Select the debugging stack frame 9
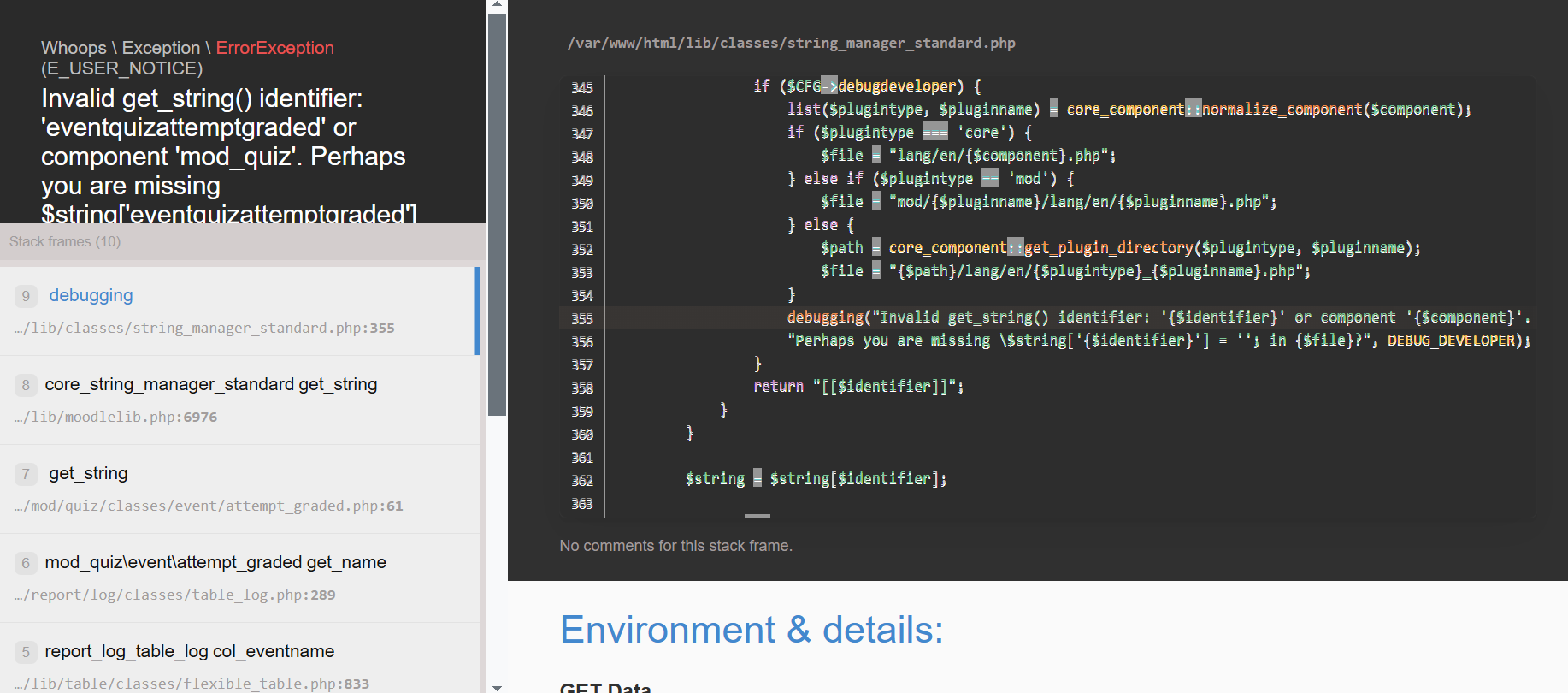Image resolution: width=1568 pixels, height=693 pixels. [x=239, y=311]
